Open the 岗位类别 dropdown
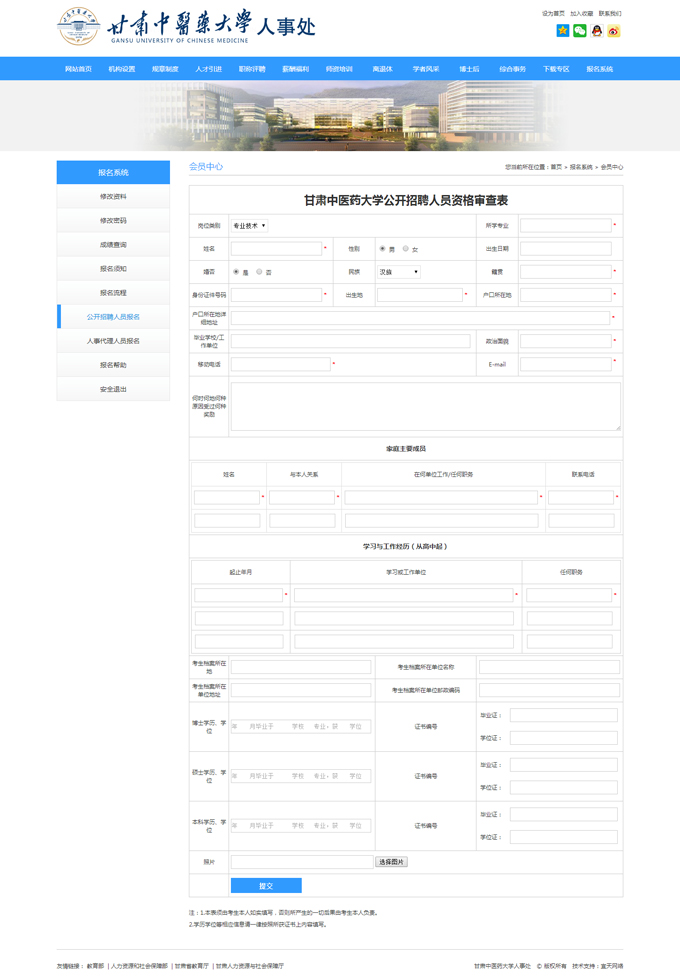 (x=249, y=226)
